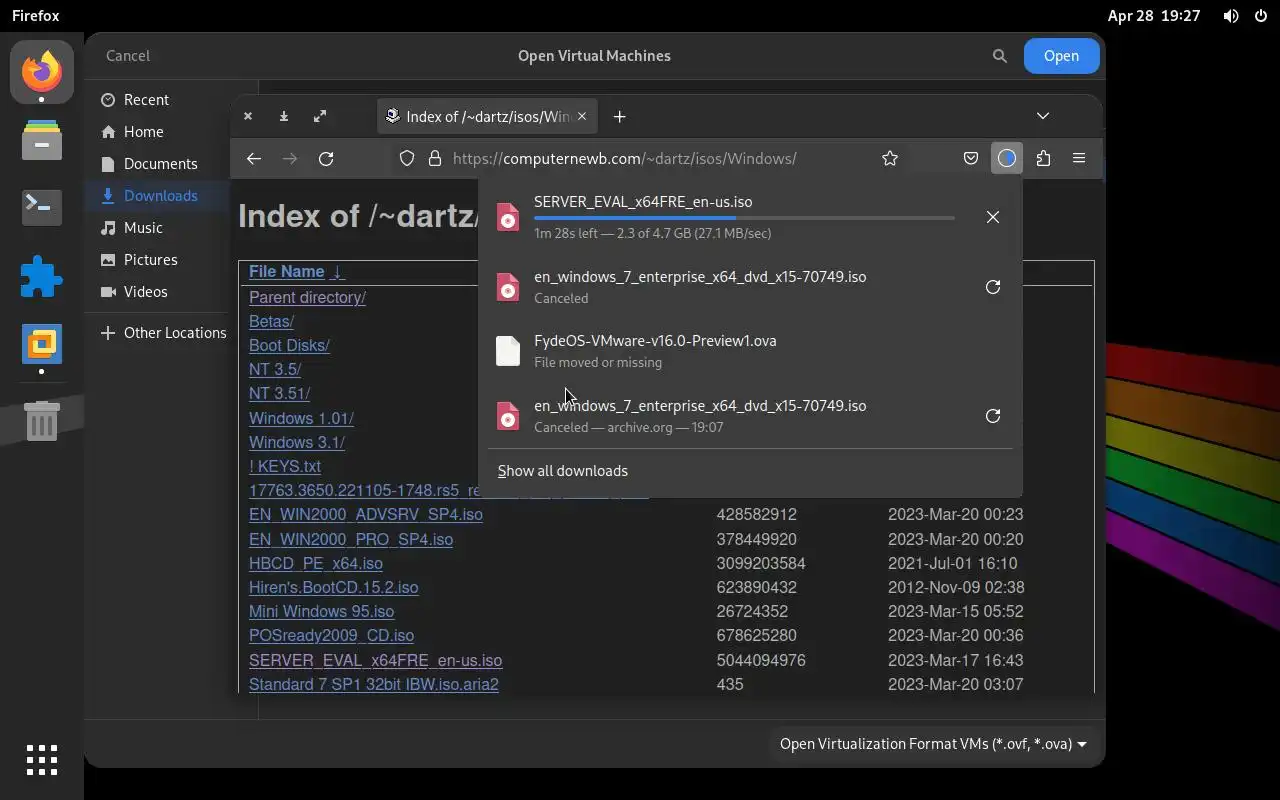Open the Files app in the dock
The image size is (1280, 800).
point(42,140)
